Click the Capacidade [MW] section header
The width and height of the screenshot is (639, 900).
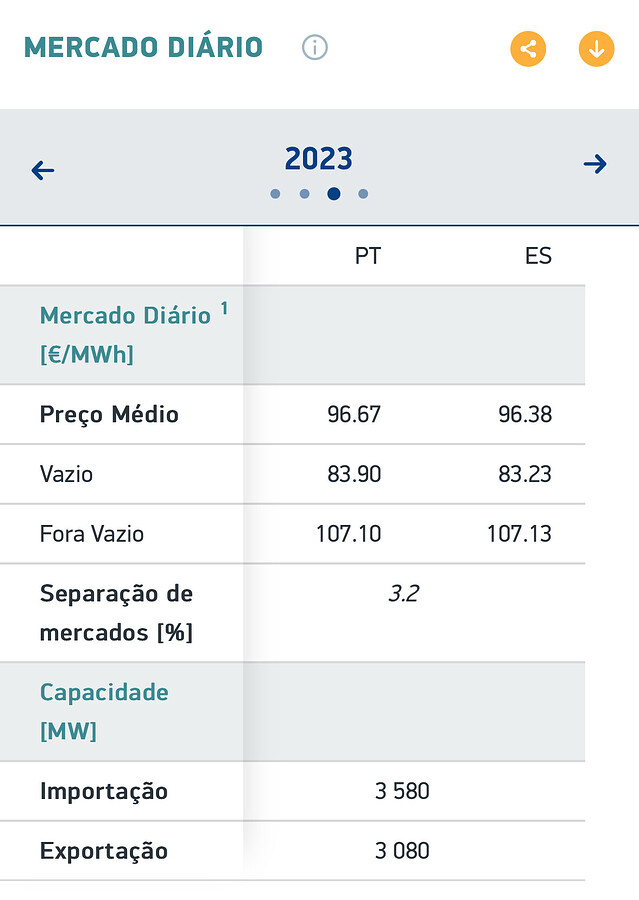[x=104, y=711]
